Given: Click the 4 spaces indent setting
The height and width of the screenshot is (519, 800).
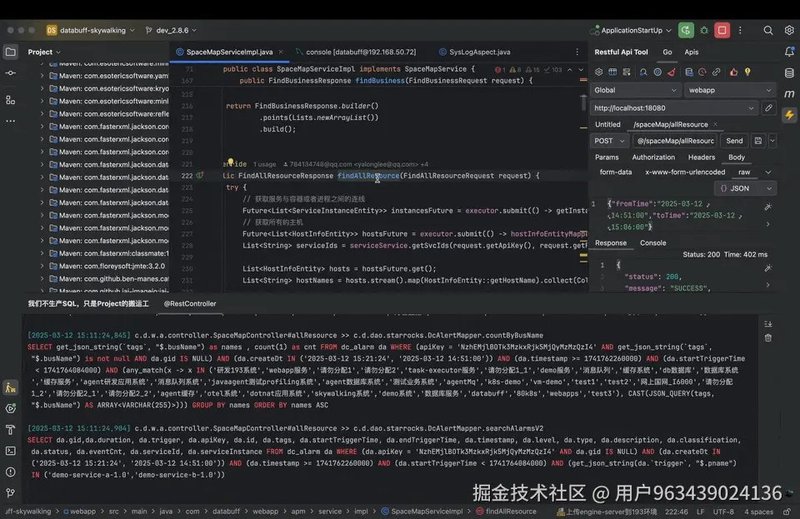Looking at the screenshot, I should (759, 511).
